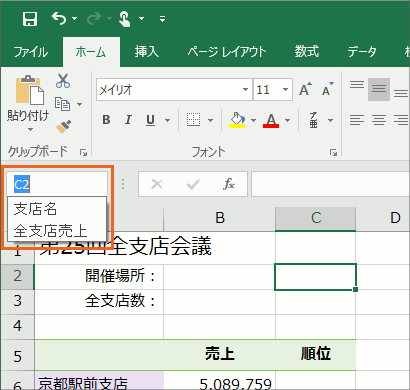Increase font size with large A icon
Viewport: 410px width, 390px height.
coord(305,89)
